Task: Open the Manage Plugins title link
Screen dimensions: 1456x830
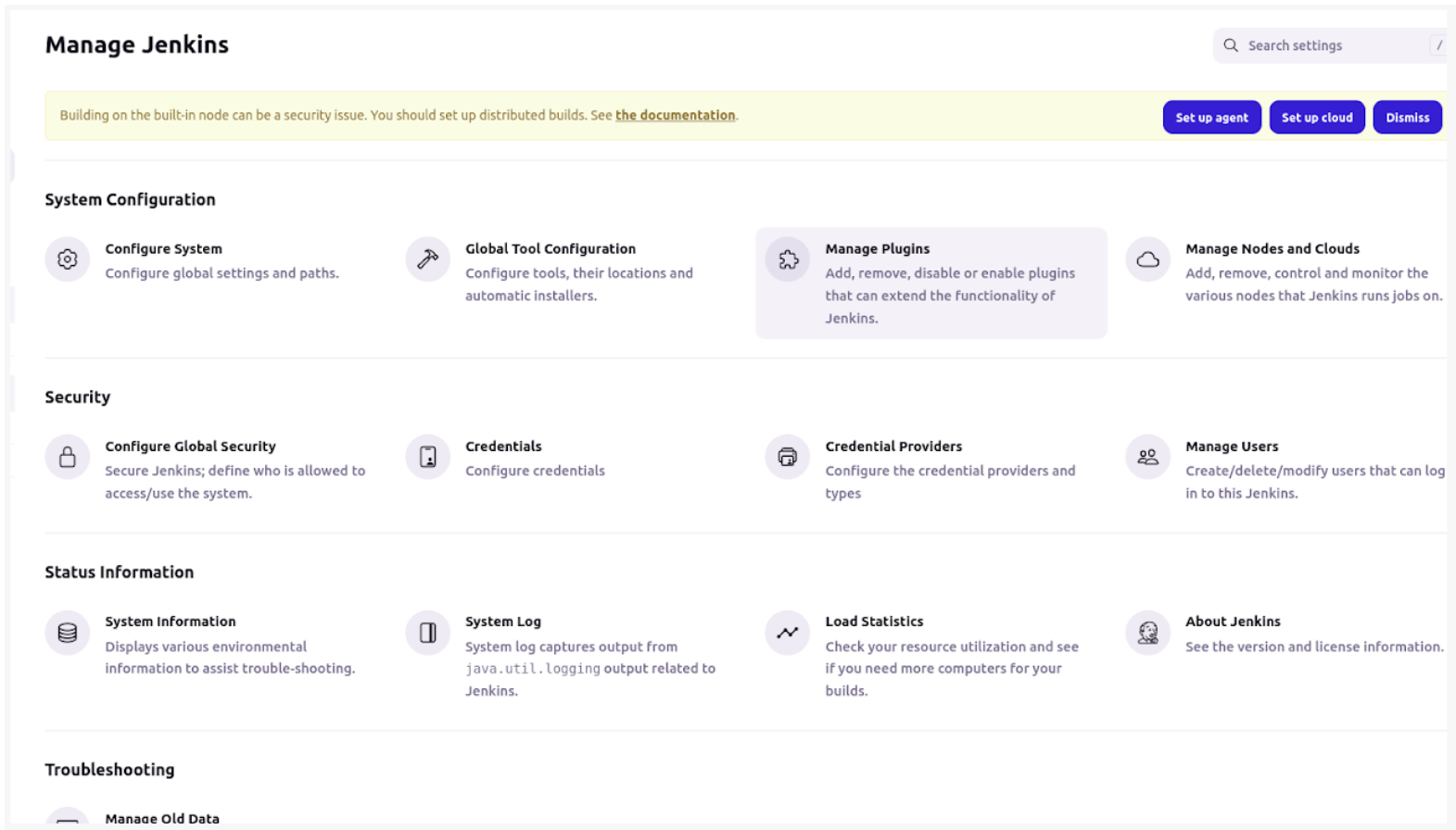Action: pos(877,249)
